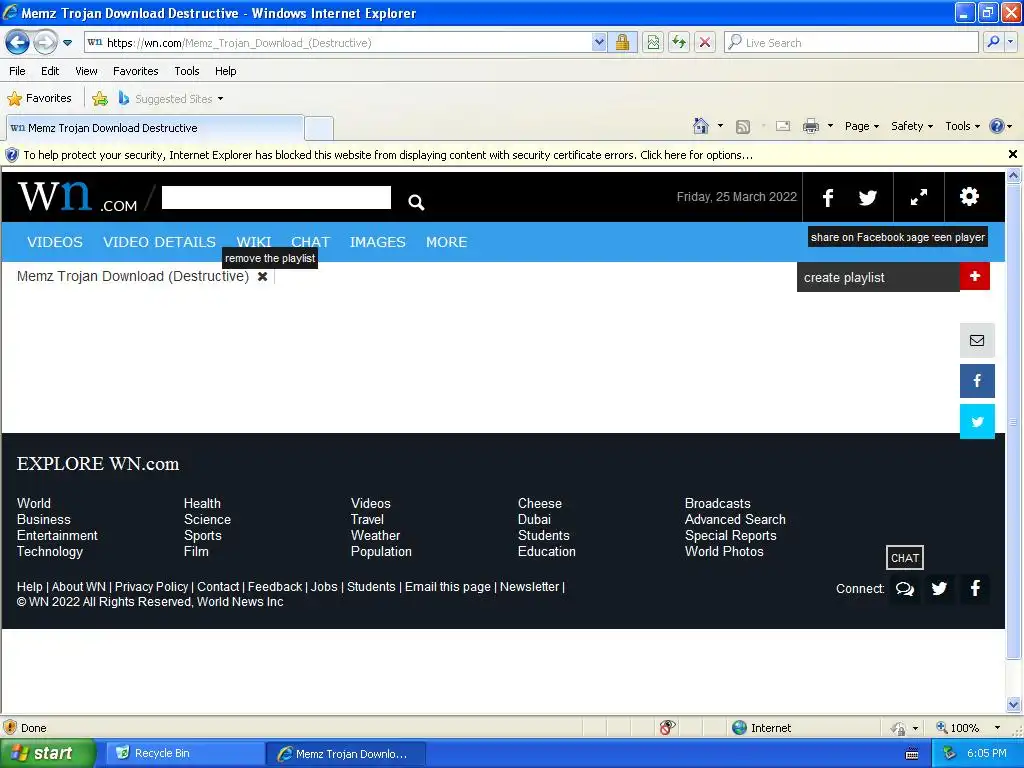Image resolution: width=1024 pixels, height=768 pixels.
Task: Click the Windows start button
Action: 47,754
